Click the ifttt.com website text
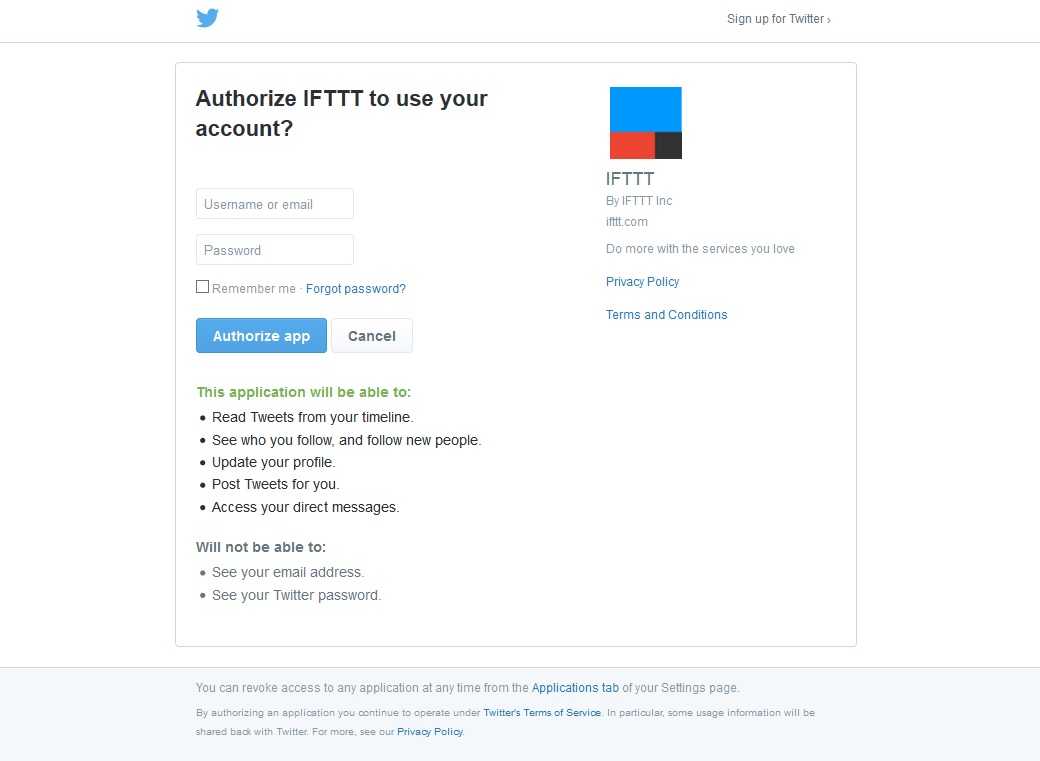 [627, 222]
